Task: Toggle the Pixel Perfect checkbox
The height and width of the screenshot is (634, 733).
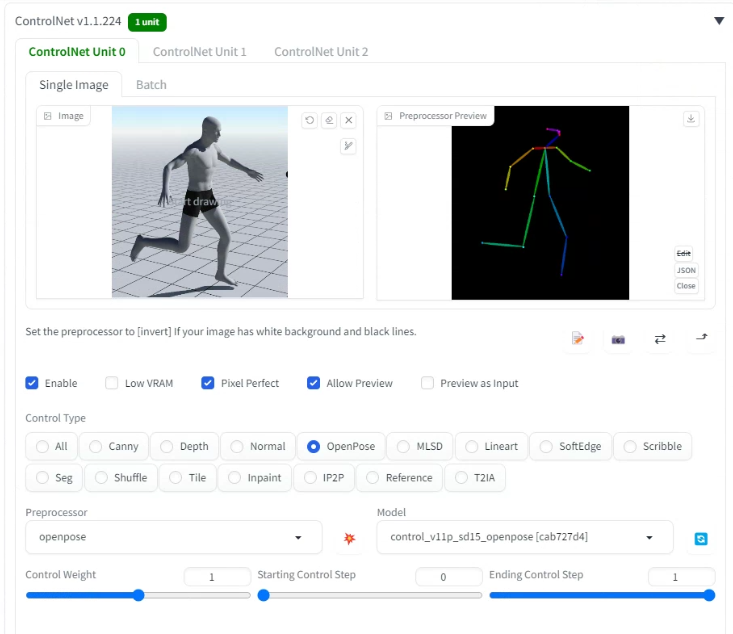Action: pyautogui.click(x=208, y=383)
